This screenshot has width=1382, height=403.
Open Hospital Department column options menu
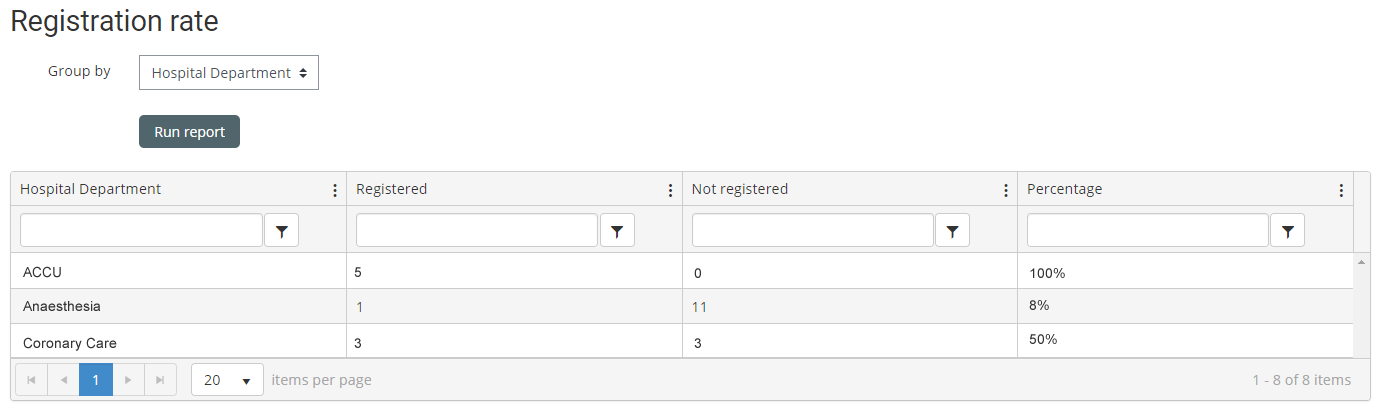[334, 190]
